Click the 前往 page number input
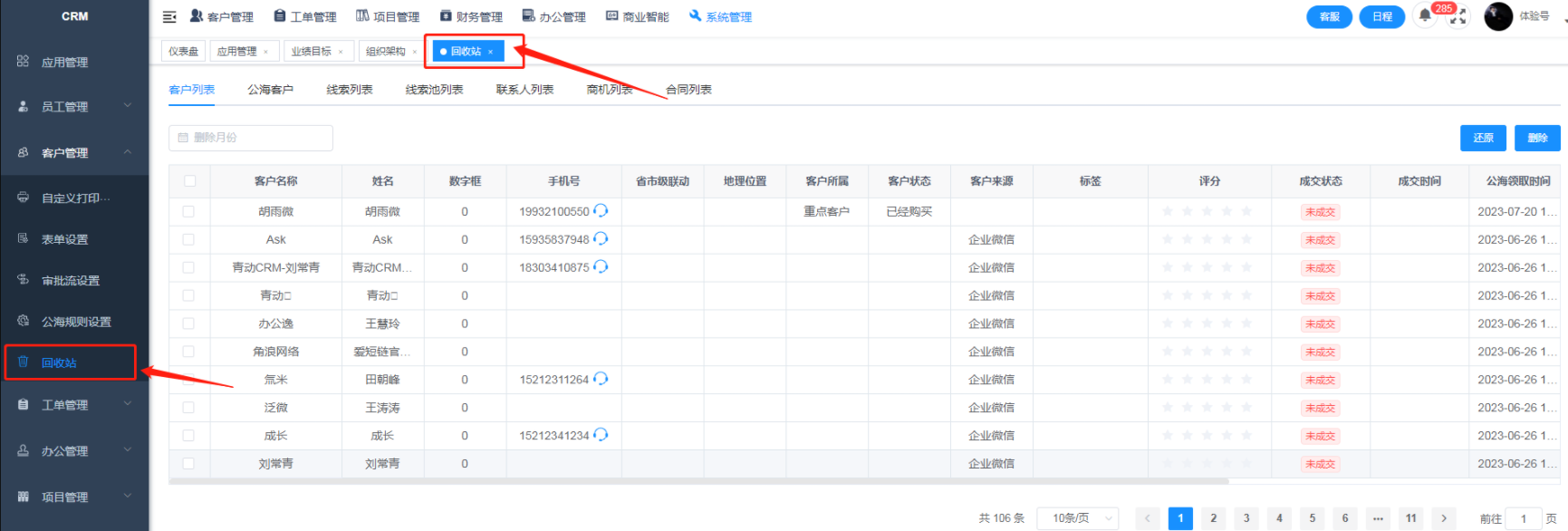Image resolution: width=1568 pixels, height=531 pixels. tap(1524, 518)
